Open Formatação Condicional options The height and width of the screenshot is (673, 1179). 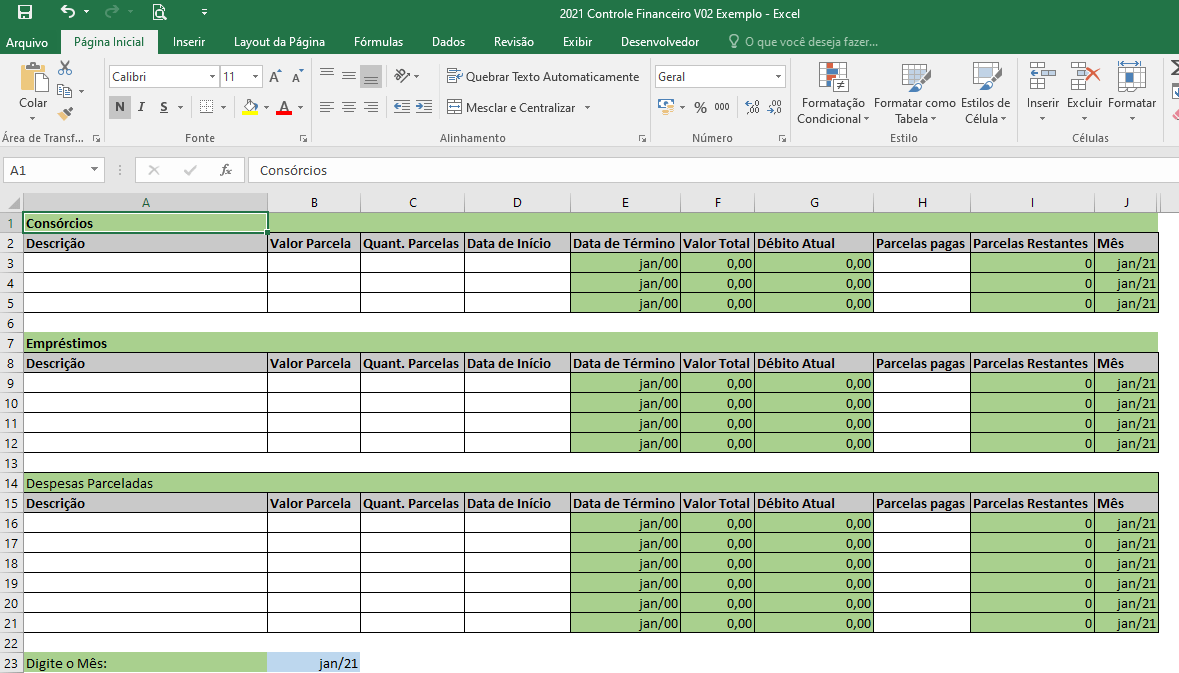click(x=833, y=95)
